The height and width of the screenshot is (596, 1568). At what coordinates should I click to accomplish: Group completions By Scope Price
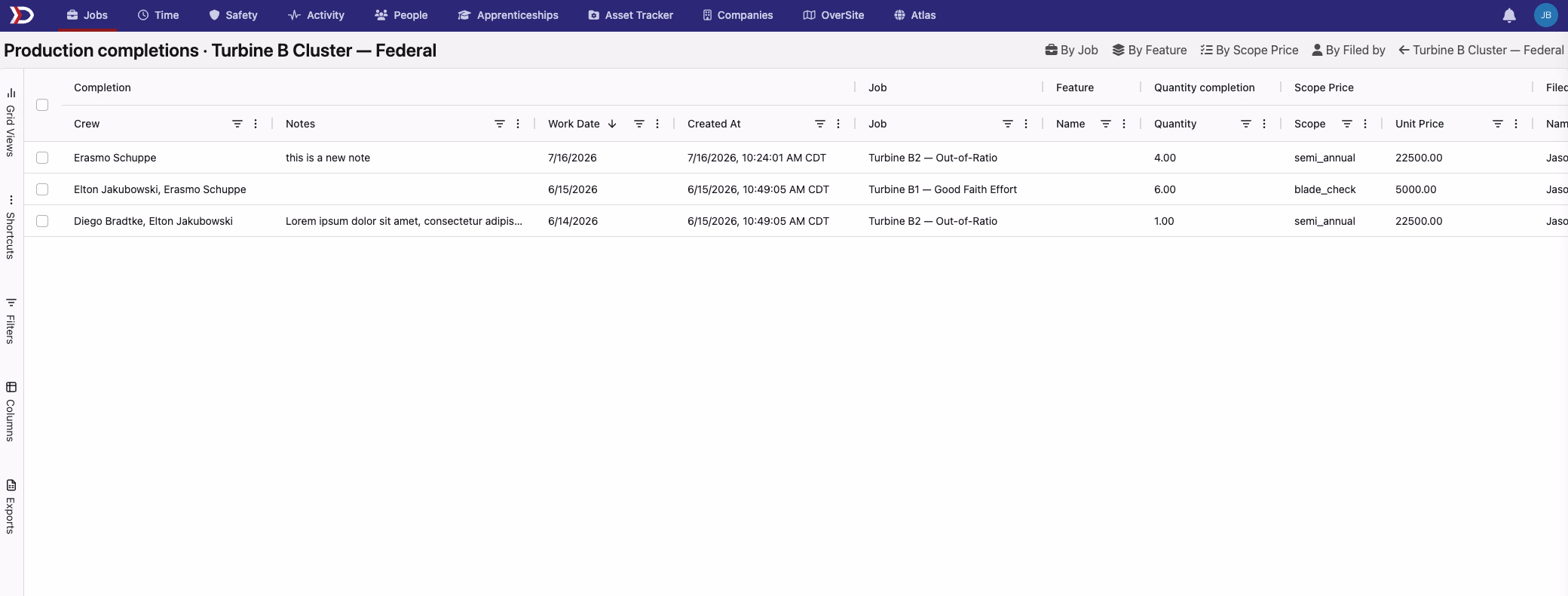(1250, 50)
